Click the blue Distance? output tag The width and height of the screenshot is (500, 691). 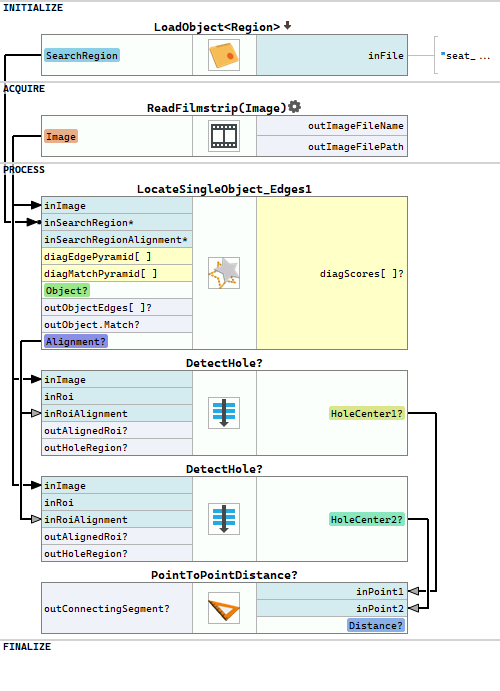[x=376, y=626]
